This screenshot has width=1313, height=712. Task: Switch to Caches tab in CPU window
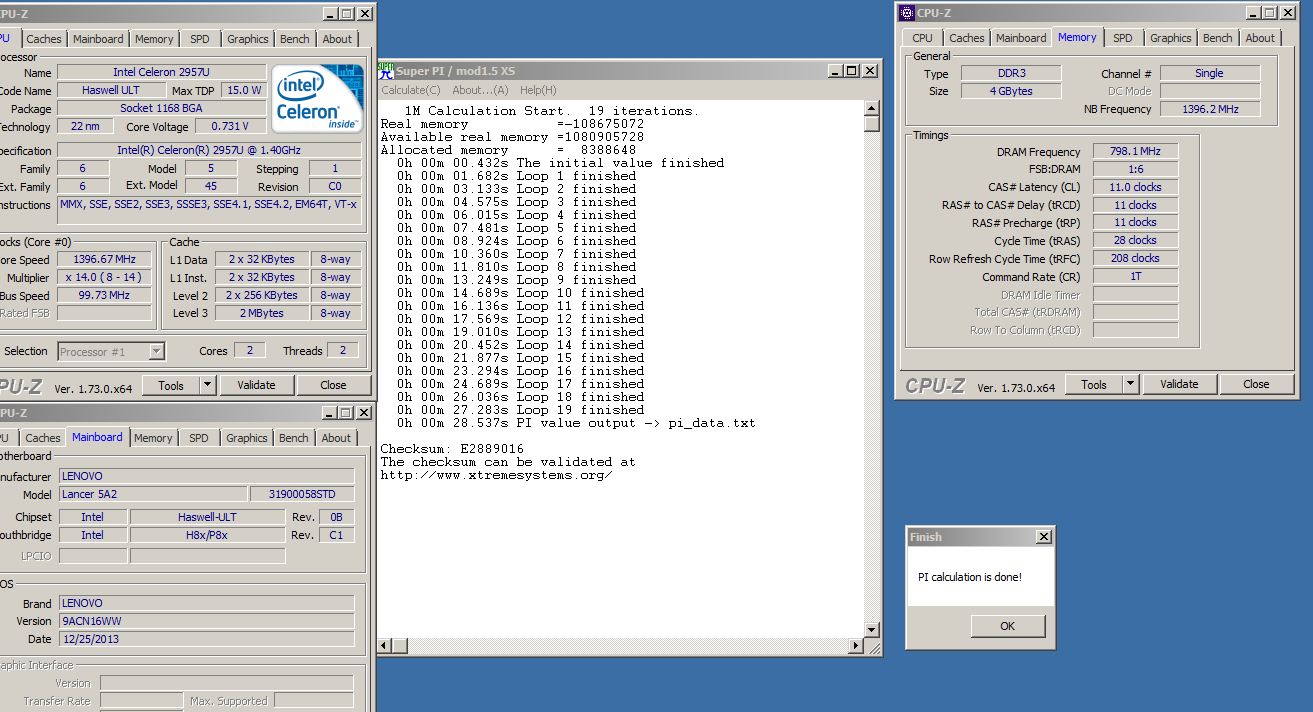(43, 39)
